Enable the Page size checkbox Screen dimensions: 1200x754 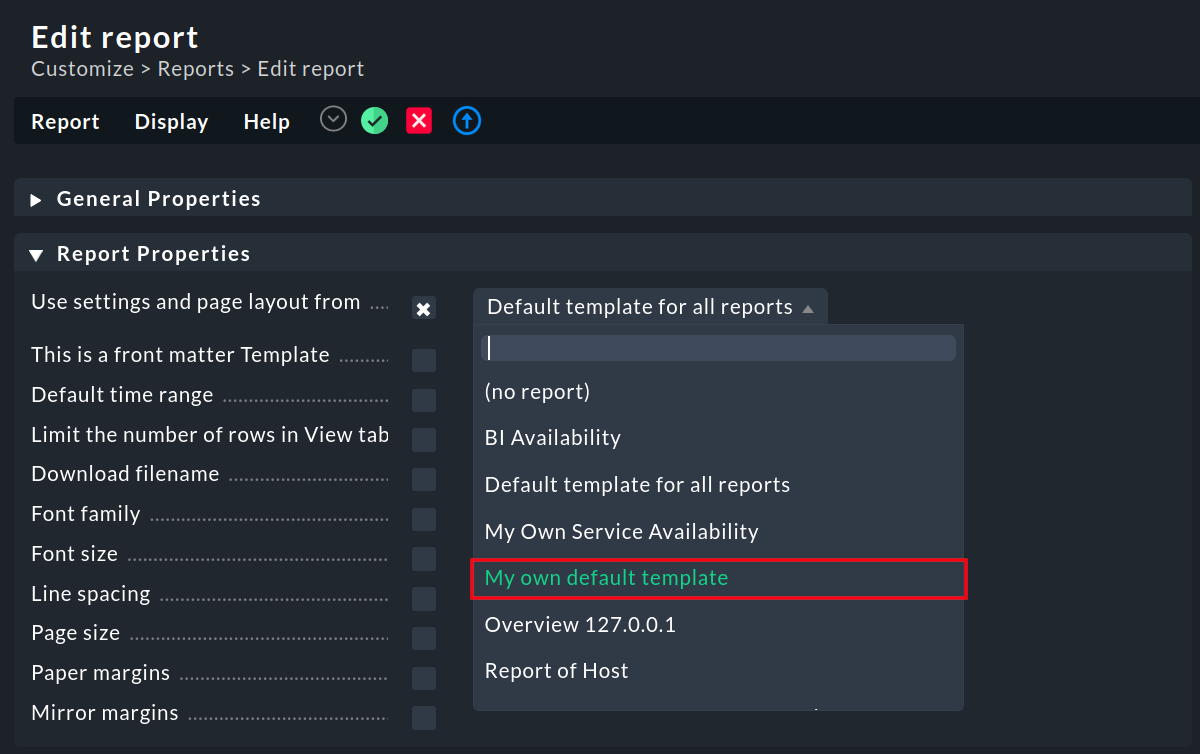pyautogui.click(x=423, y=638)
